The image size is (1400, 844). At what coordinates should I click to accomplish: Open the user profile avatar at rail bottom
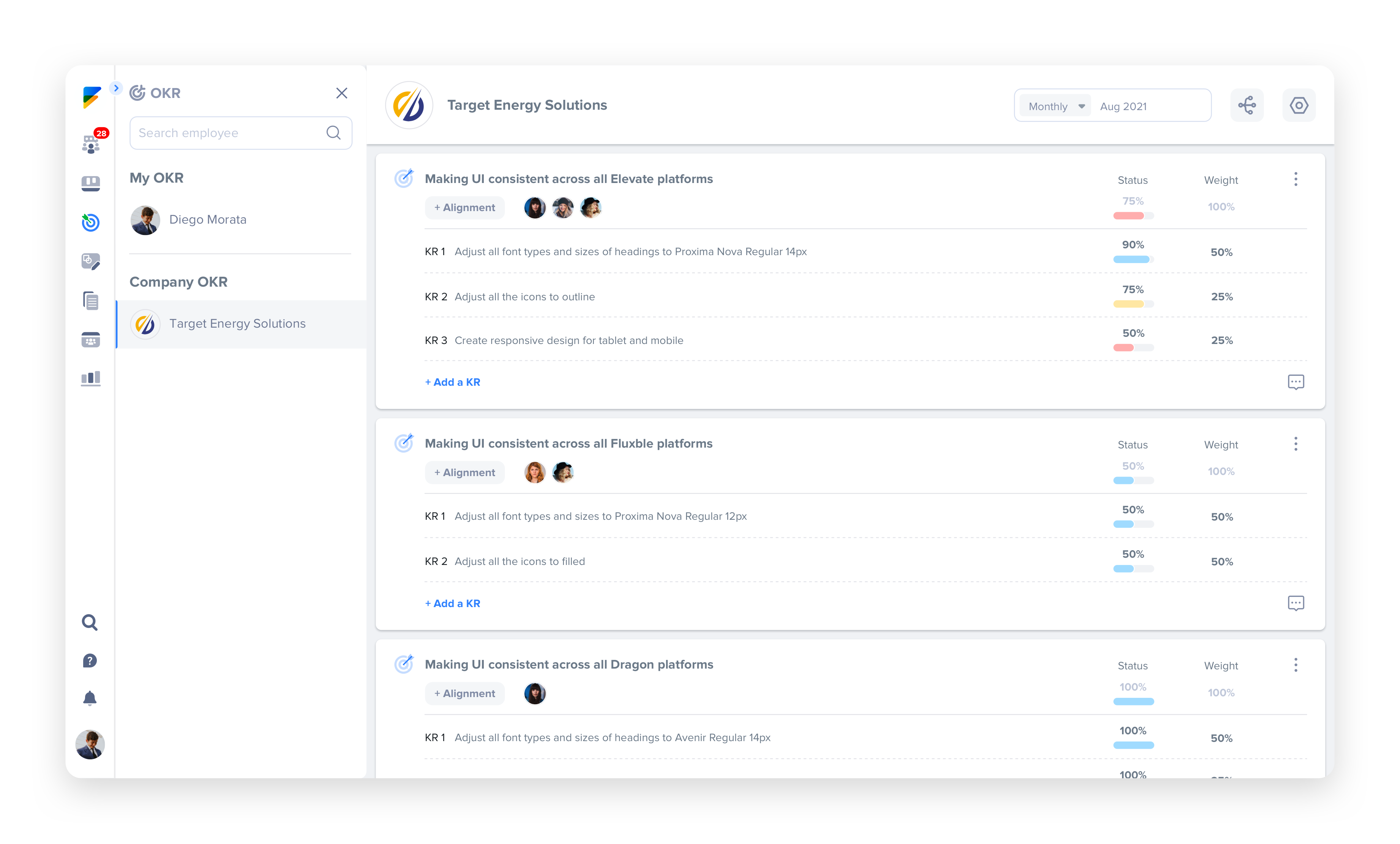pos(90,744)
